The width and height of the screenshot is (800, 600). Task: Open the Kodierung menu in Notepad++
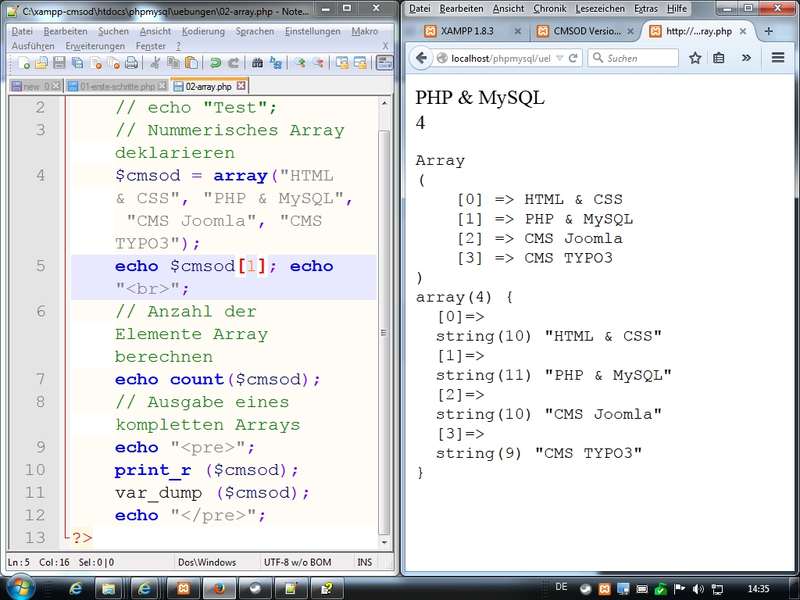pos(203,31)
